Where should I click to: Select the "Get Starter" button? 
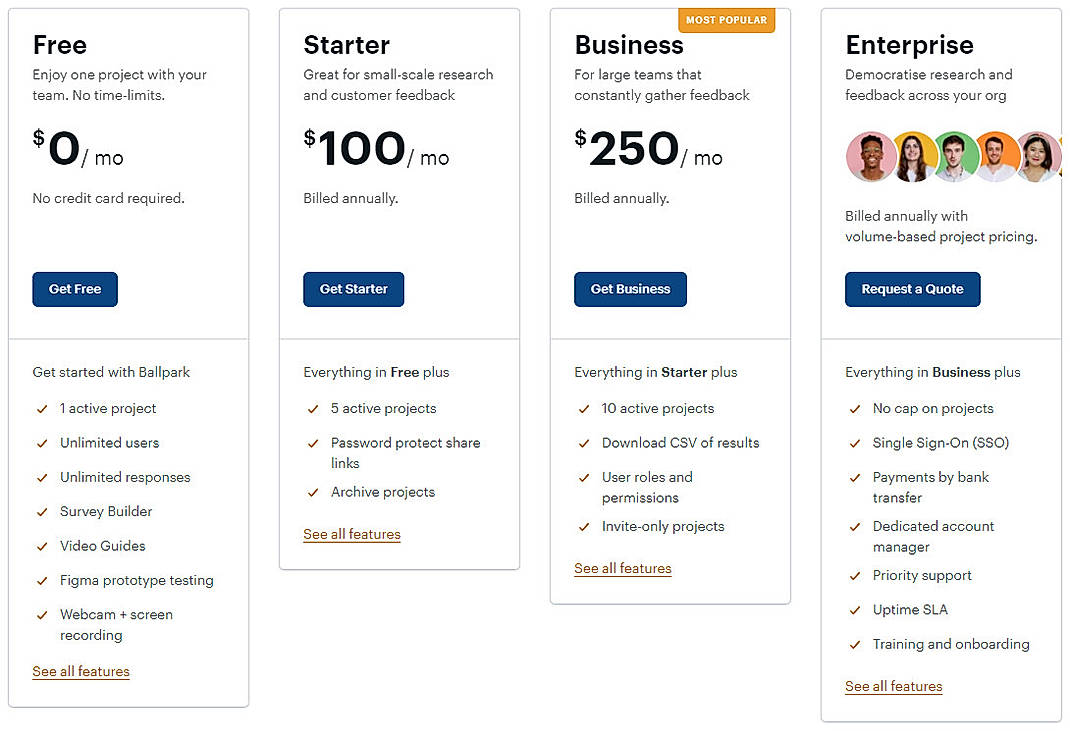(x=353, y=289)
